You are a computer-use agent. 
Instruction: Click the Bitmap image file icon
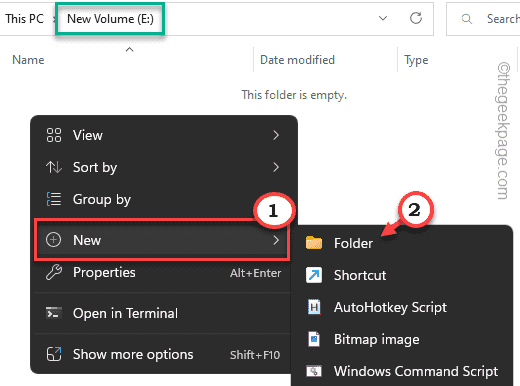pyautogui.click(x=314, y=339)
